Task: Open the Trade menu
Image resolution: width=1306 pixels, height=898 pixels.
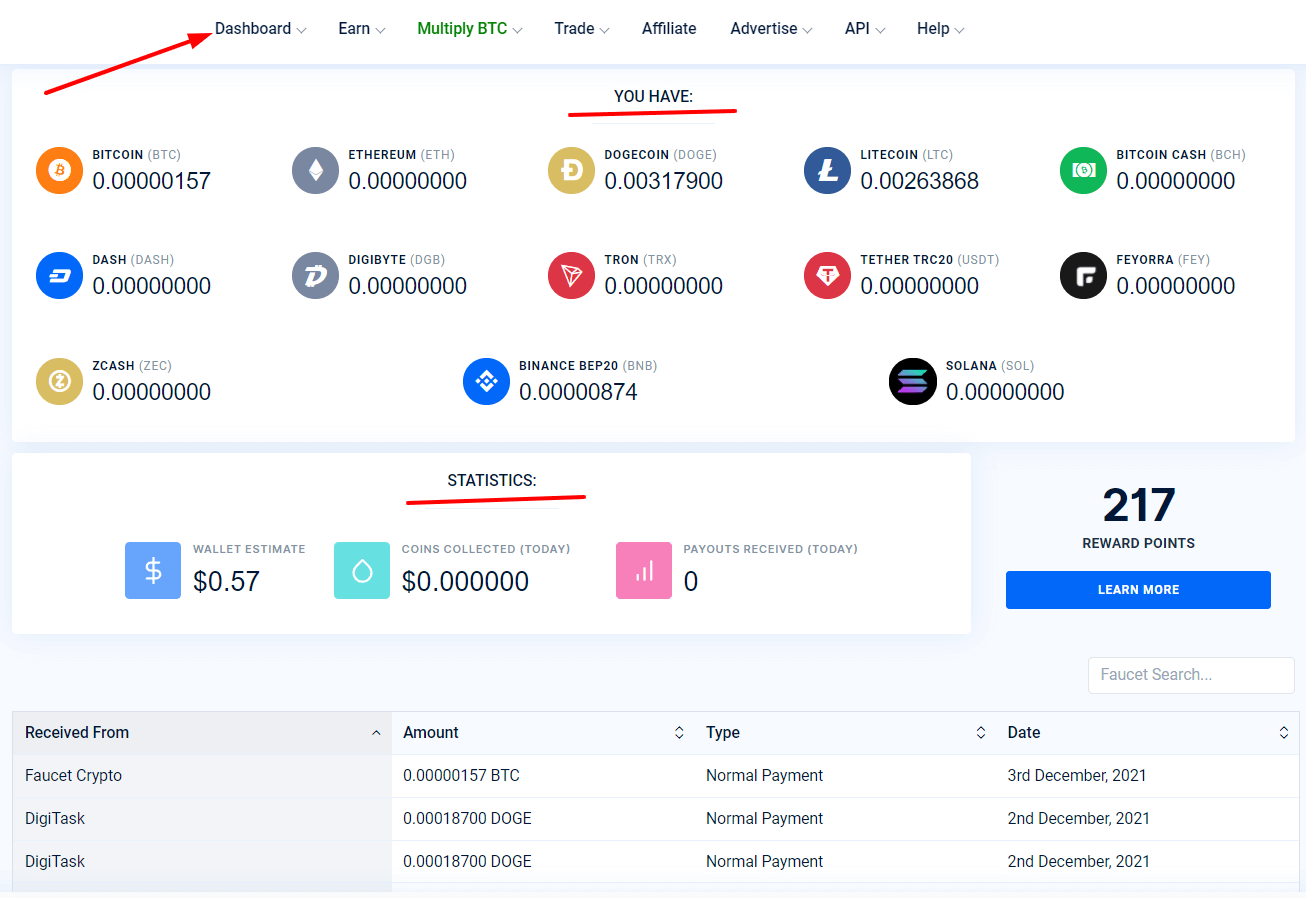Action: point(582,29)
